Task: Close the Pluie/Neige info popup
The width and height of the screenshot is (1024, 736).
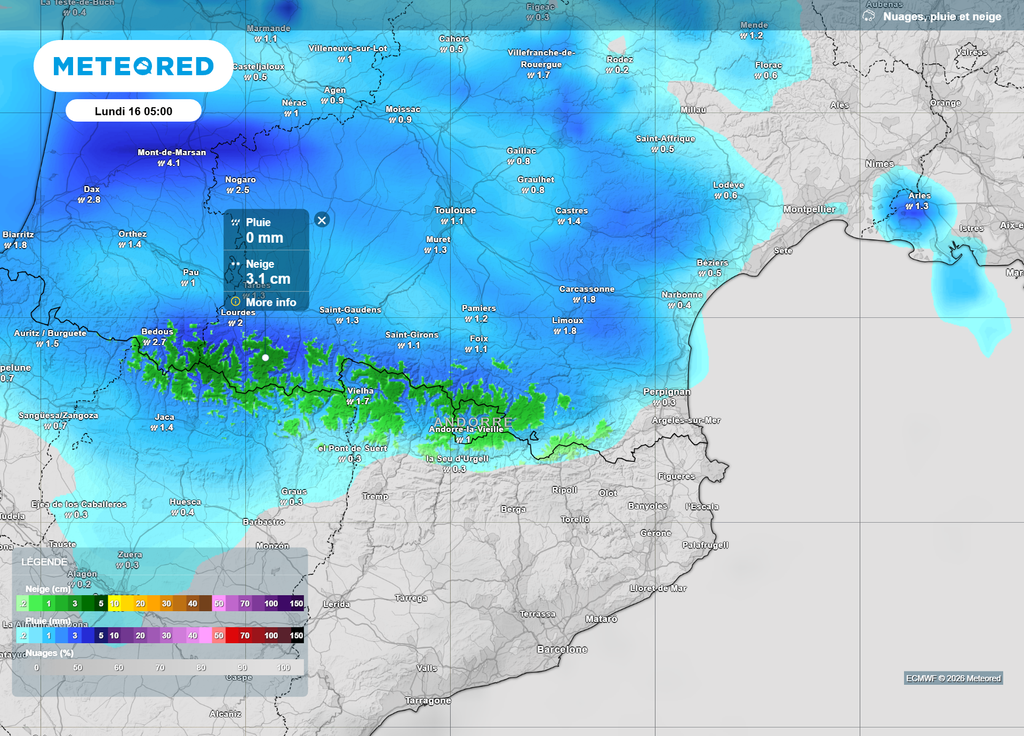Action: click(321, 220)
